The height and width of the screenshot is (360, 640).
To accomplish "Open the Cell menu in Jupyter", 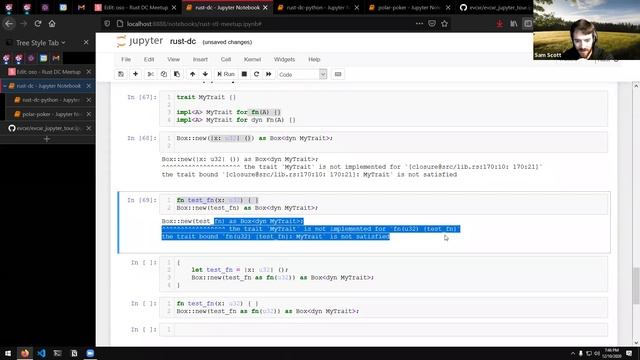I will (x=226, y=60).
